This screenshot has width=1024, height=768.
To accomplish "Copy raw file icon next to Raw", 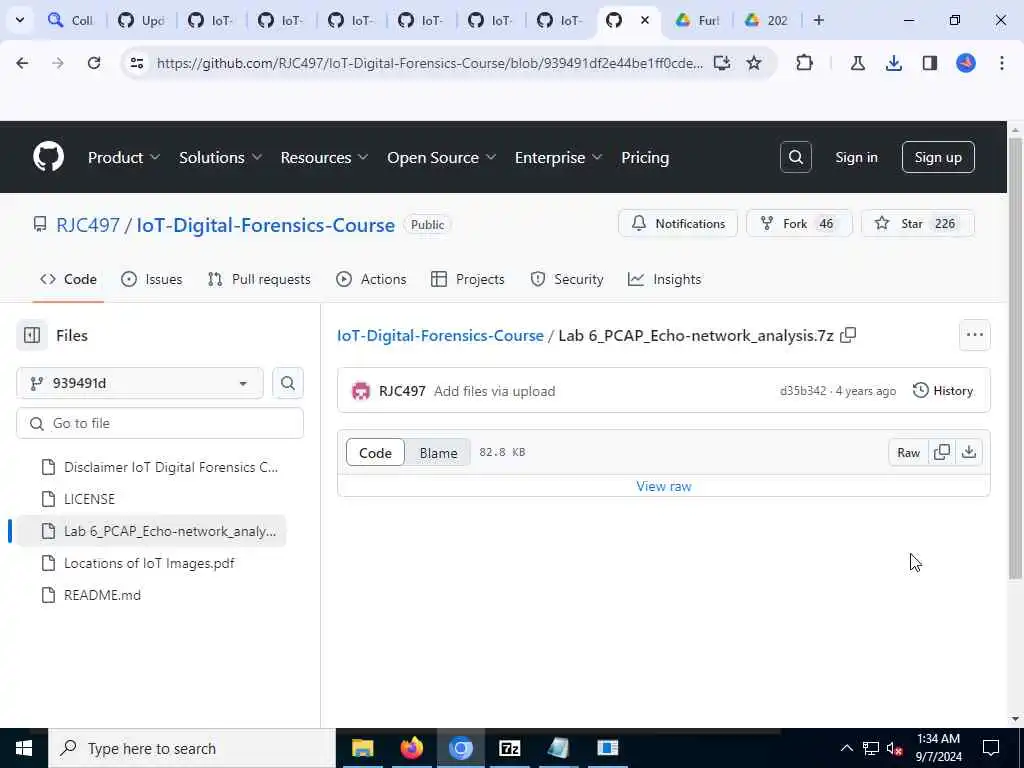I will (942, 452).
